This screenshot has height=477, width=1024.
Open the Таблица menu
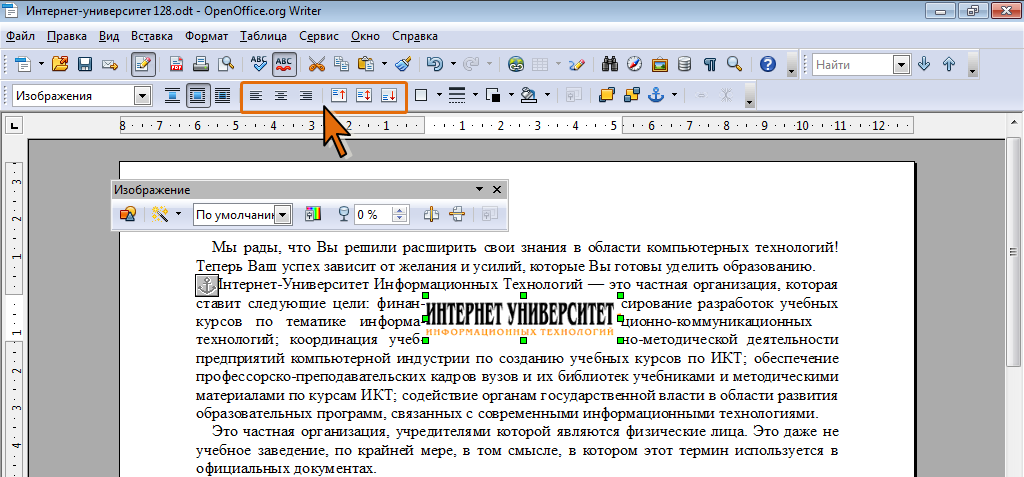coord(263,36)
